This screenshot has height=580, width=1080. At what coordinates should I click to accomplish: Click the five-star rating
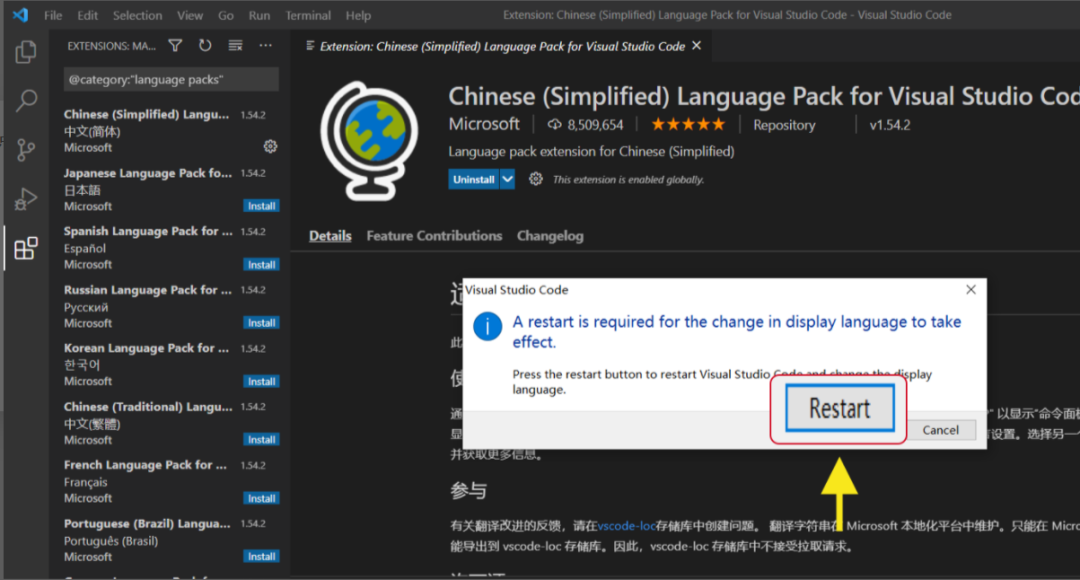pyautogui.click(x=687, y=125)
